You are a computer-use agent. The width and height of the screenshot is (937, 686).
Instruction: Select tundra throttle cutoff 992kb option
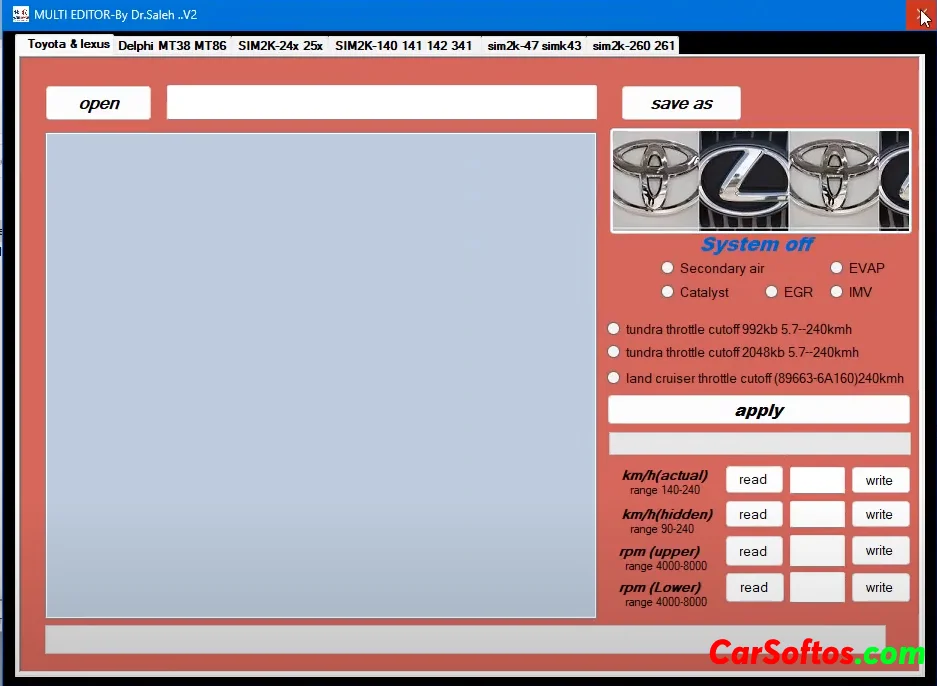pyautogui.click(x=614, y=329)
